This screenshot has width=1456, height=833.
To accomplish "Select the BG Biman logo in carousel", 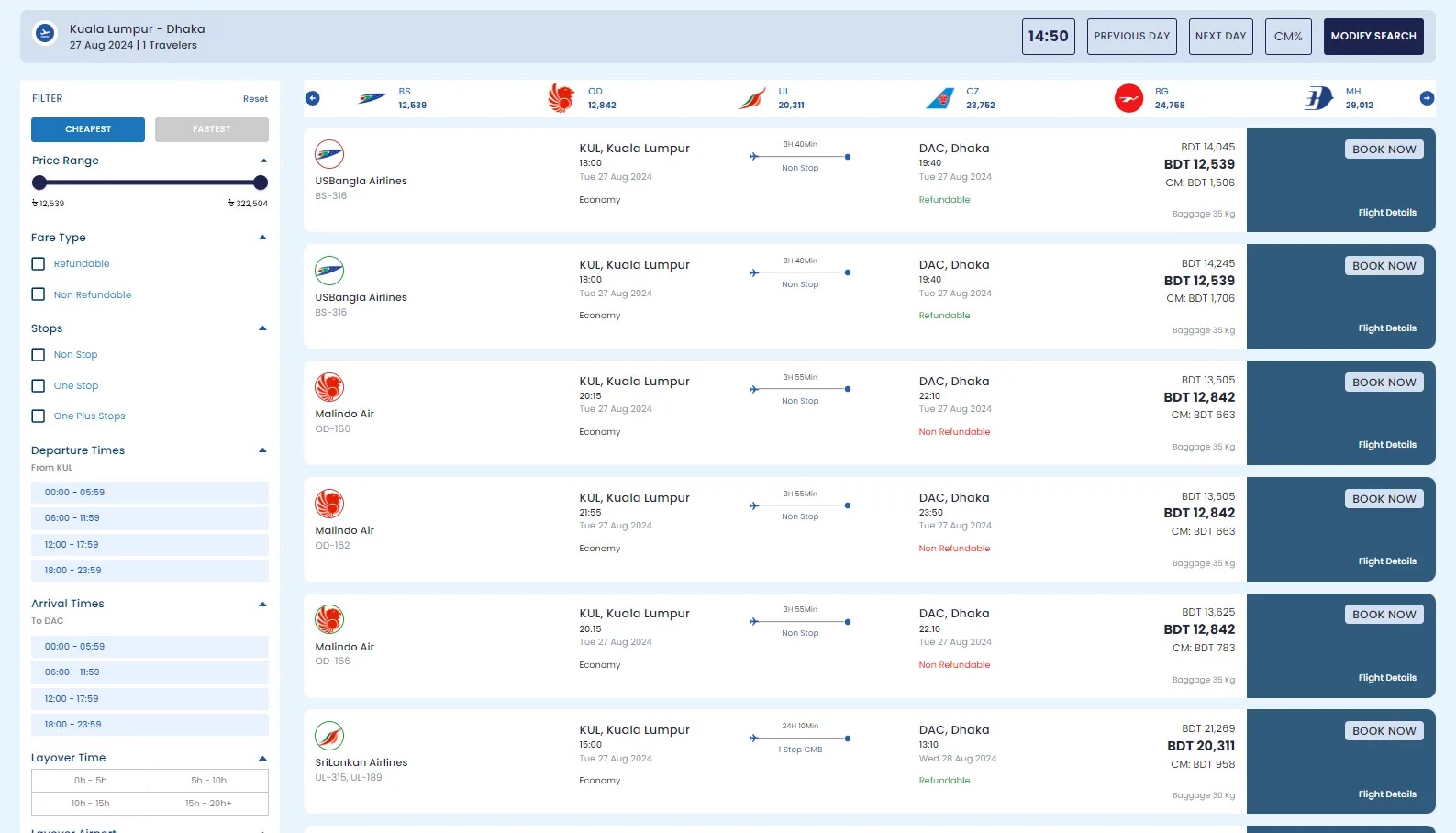I will click(x=1128, y=98).
